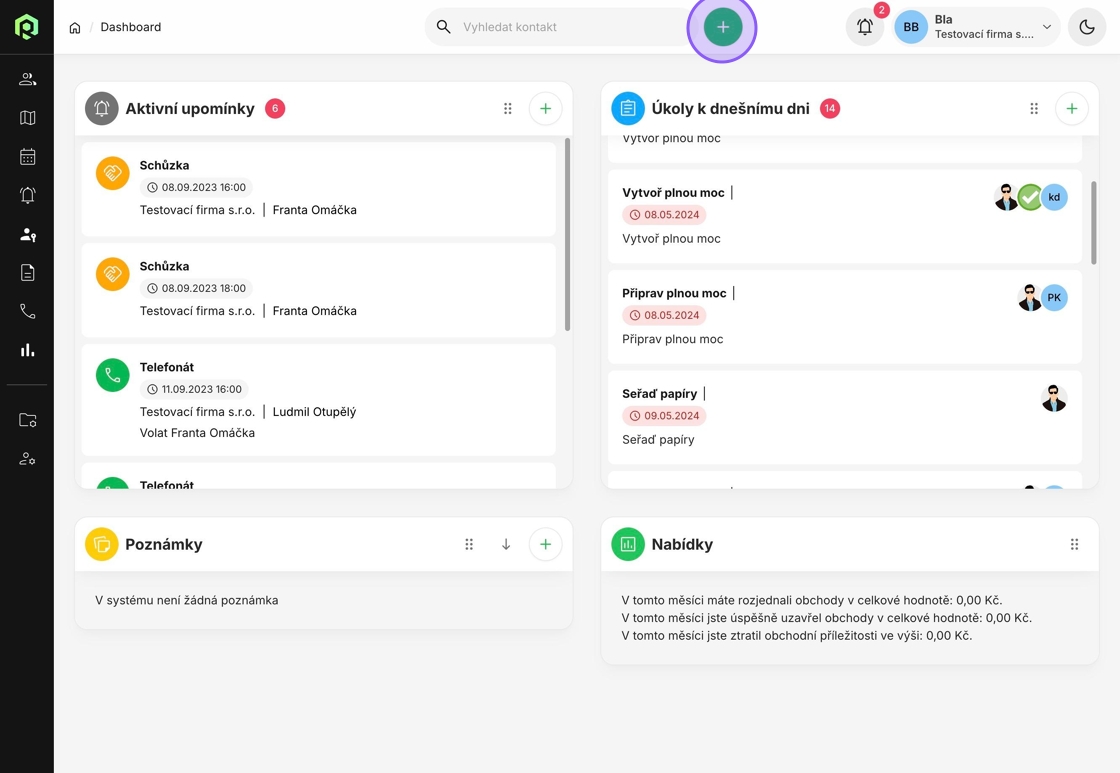Open Schůzka reminder at 08.09.2023 18:00
The width and height of the screenshot is (1120, 773).
[x=319, y=289]
